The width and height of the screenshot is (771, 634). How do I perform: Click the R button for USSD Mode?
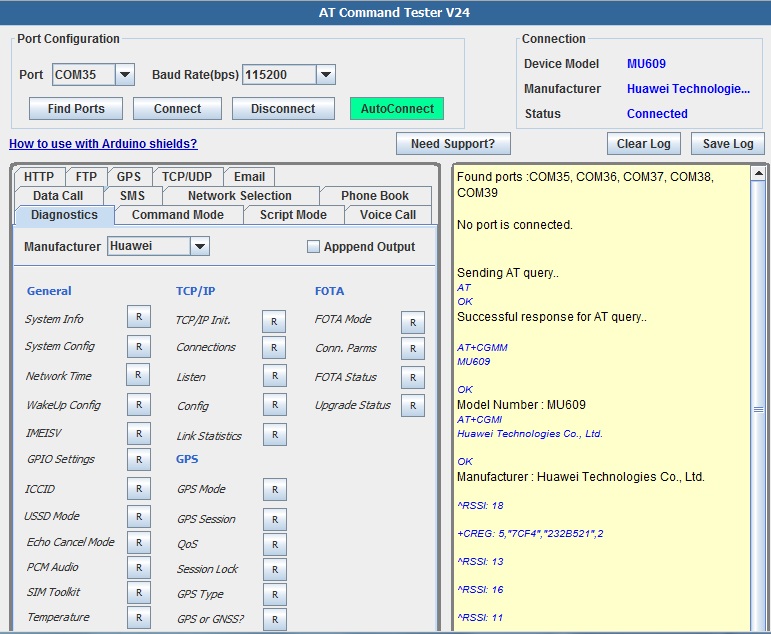coord(139,517)
